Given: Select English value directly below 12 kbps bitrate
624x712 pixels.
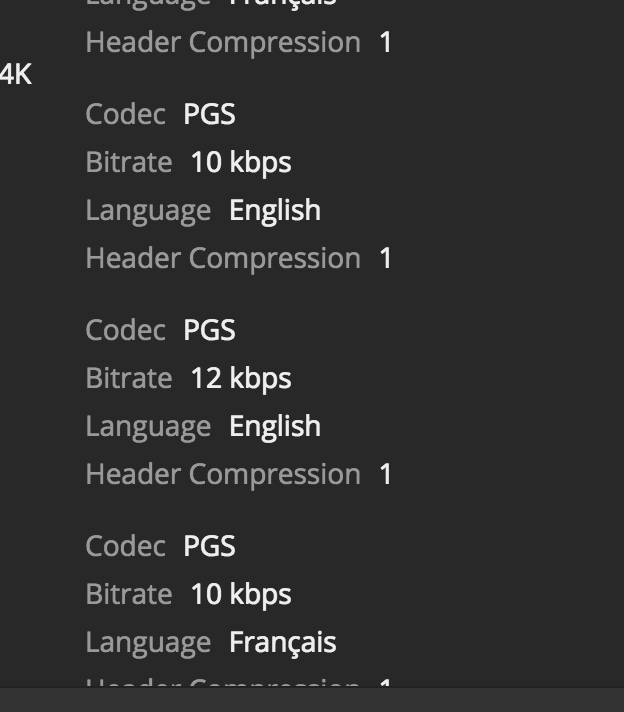Looking at the screenshot, I should point(275,427).
